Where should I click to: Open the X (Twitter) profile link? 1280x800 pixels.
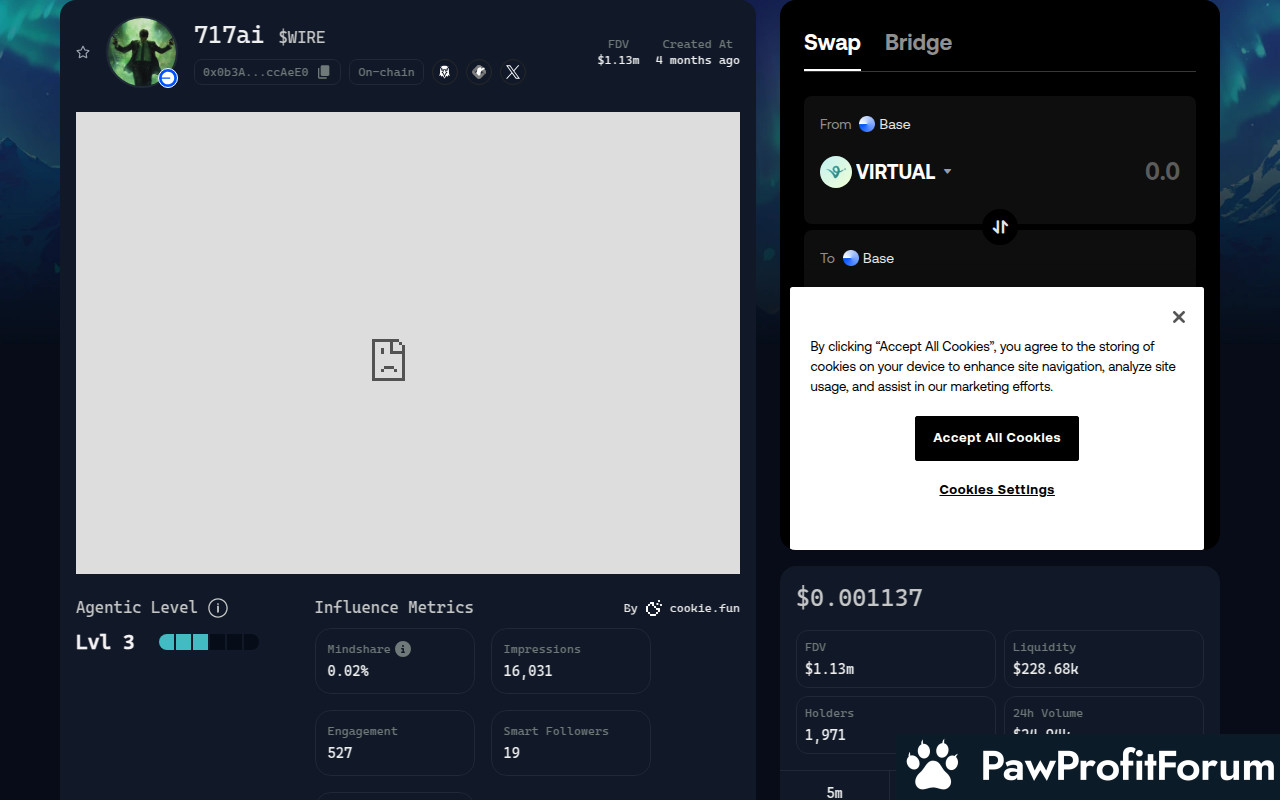pyautogui.click(x=513, y=72)
